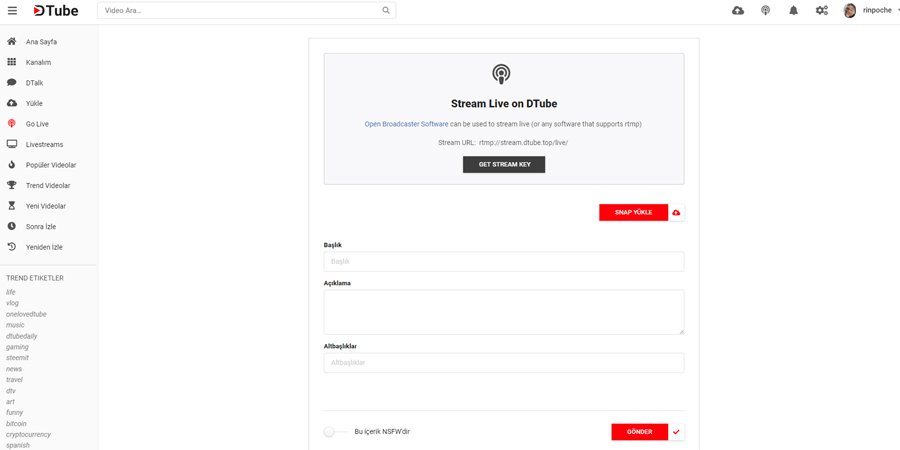Click the large podcast icon above Stream Live
The height and width of the screenshot is (450, 900).
tap(501, 74)
